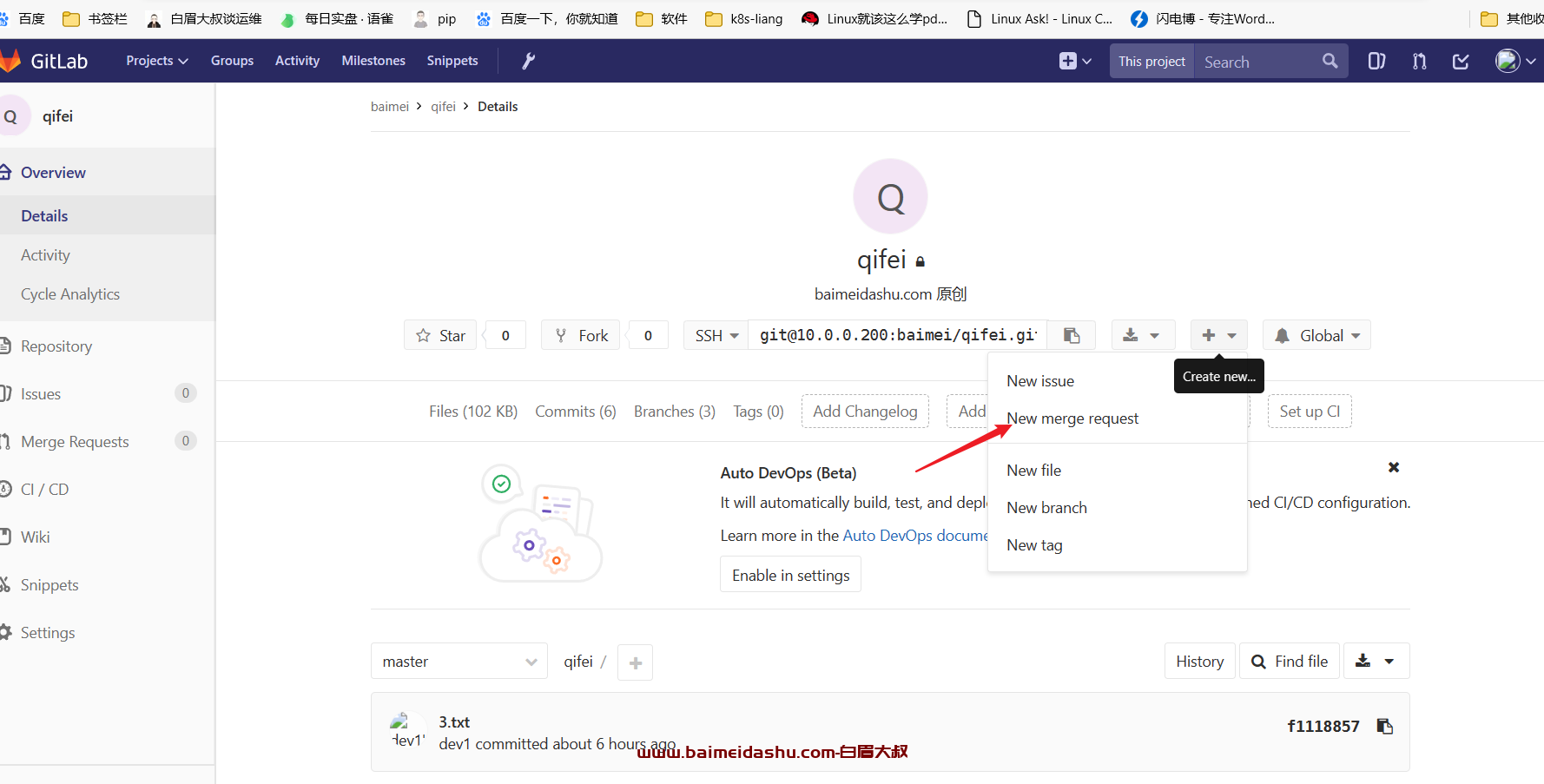The image size is (1544, 784).
Task: Open Files (102 KB) link
Action: tap(473, 412)
